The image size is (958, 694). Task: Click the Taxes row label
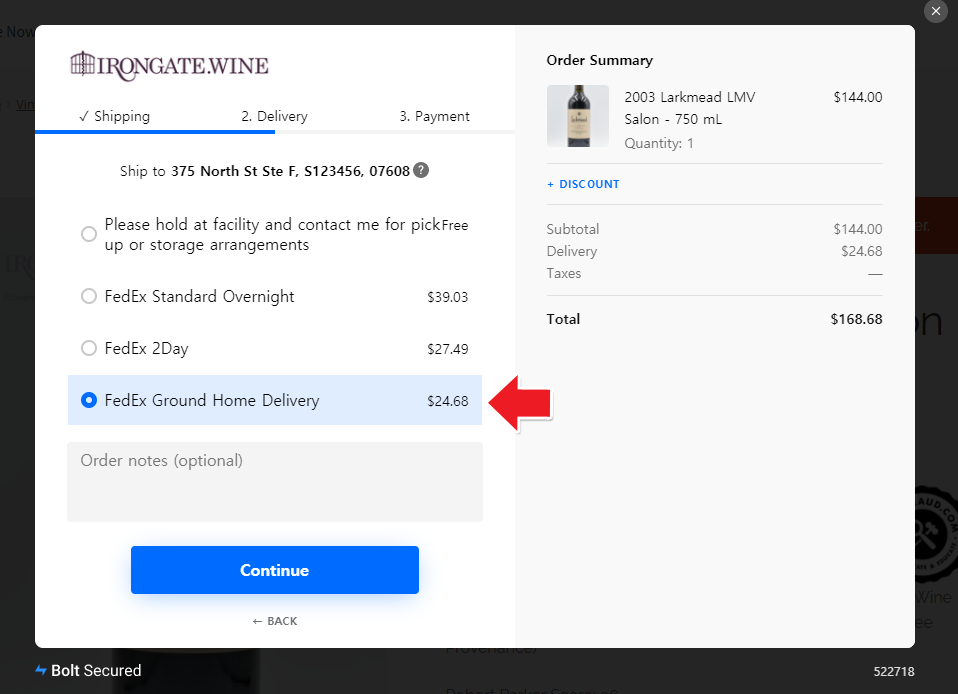click(x=563, y=273)
